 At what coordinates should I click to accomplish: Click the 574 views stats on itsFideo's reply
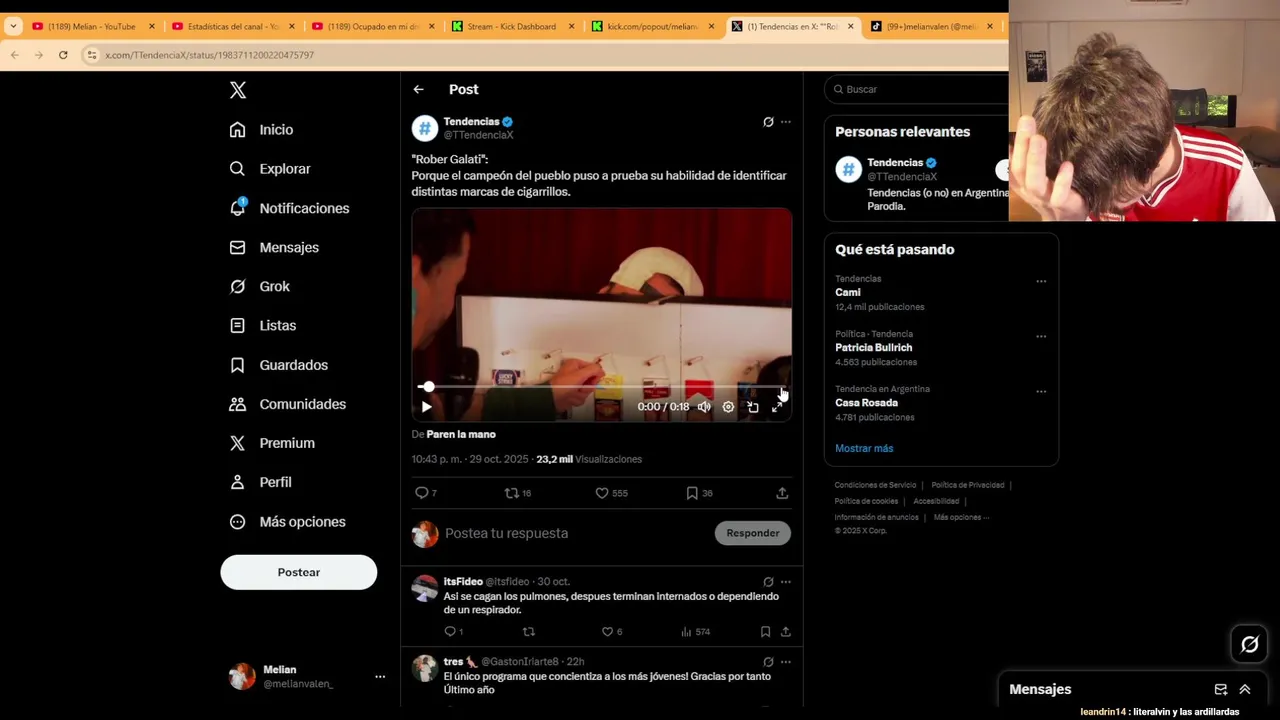tap(695, 632)
